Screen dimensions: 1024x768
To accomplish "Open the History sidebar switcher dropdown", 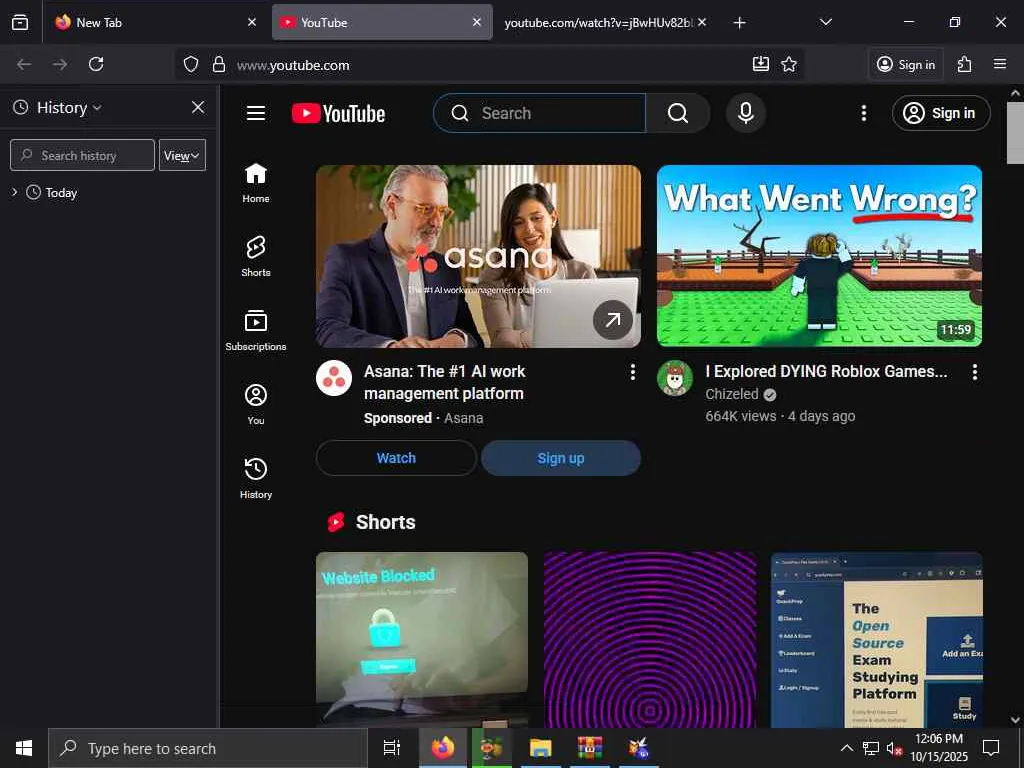I will coord(67,108).
